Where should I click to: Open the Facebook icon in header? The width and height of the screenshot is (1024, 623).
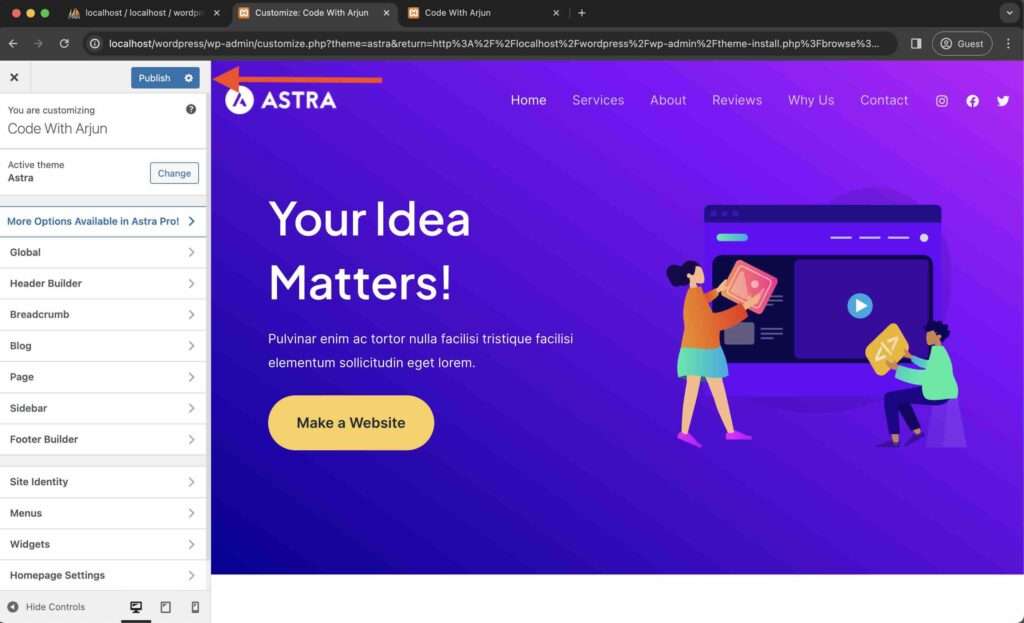pos(972,101)
